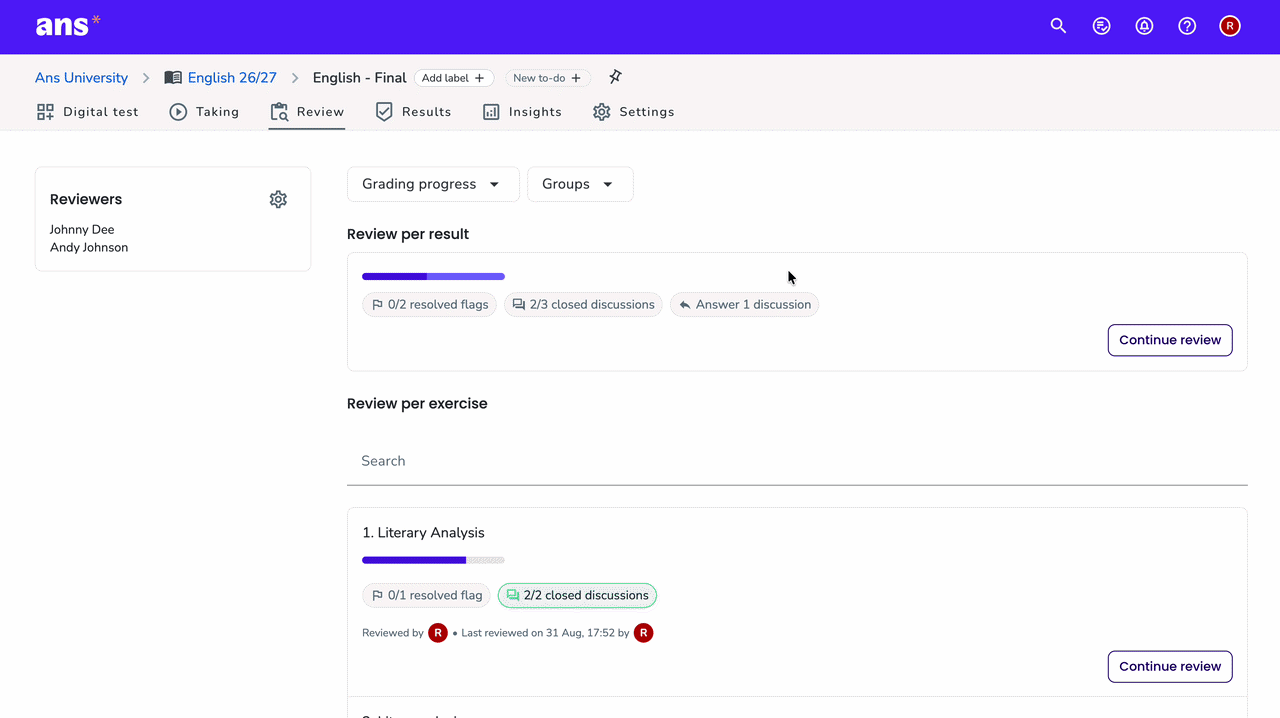Click the 2/2 closed discussions chip
Viewport: 1280px width, 718px height.
(577, 596)
